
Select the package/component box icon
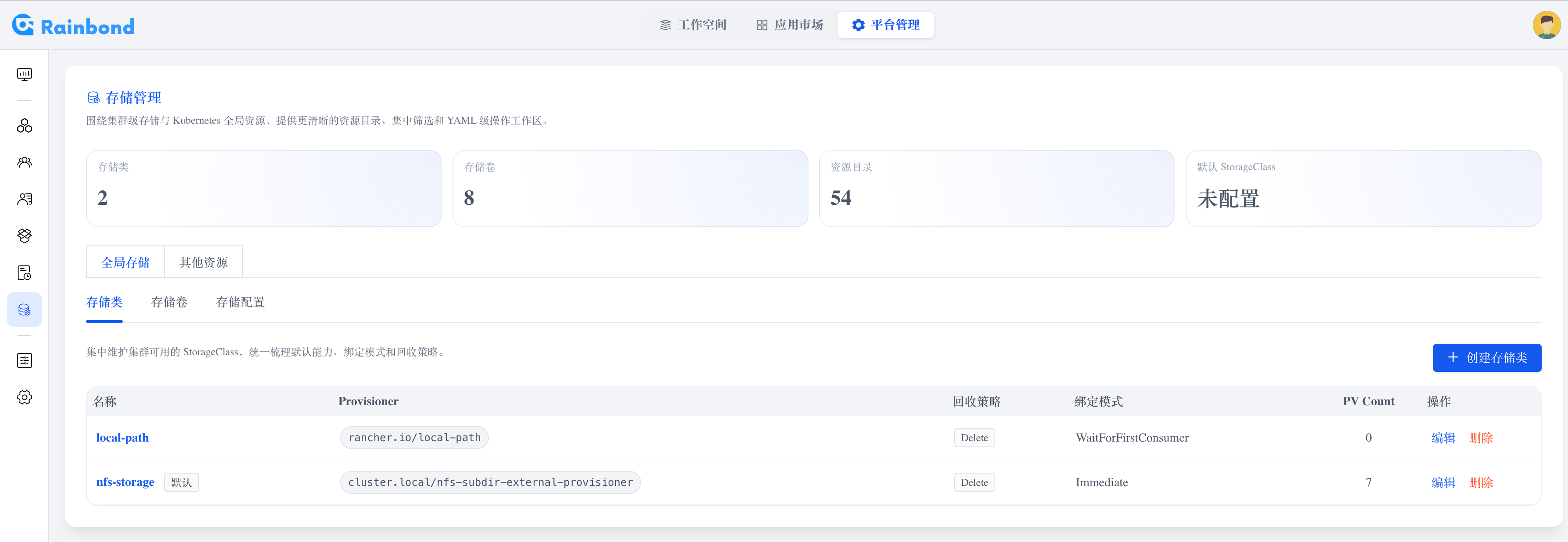tap(25, 235)
